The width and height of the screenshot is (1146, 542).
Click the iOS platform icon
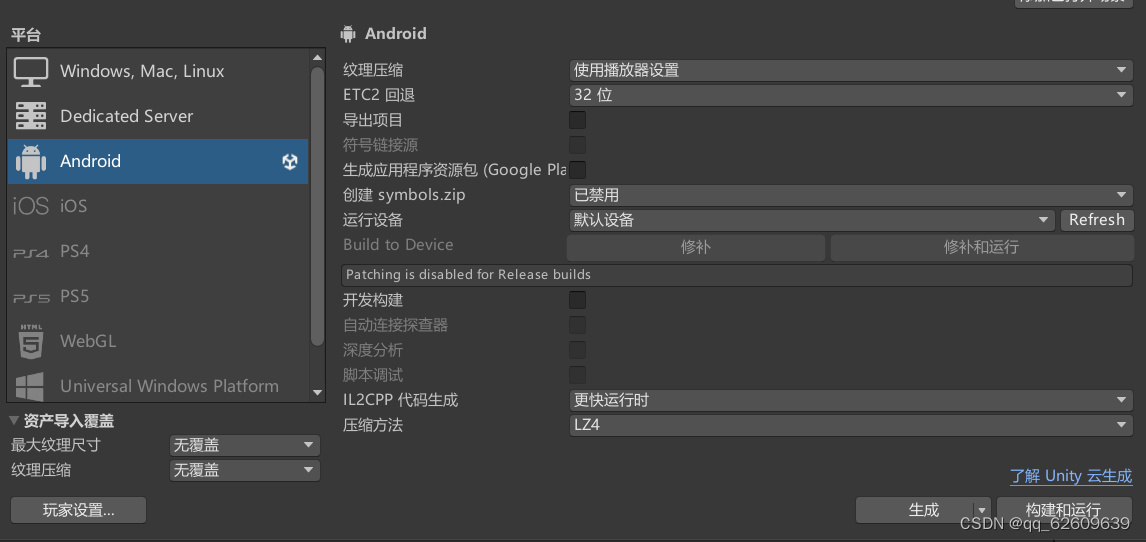tap(31, 206)
